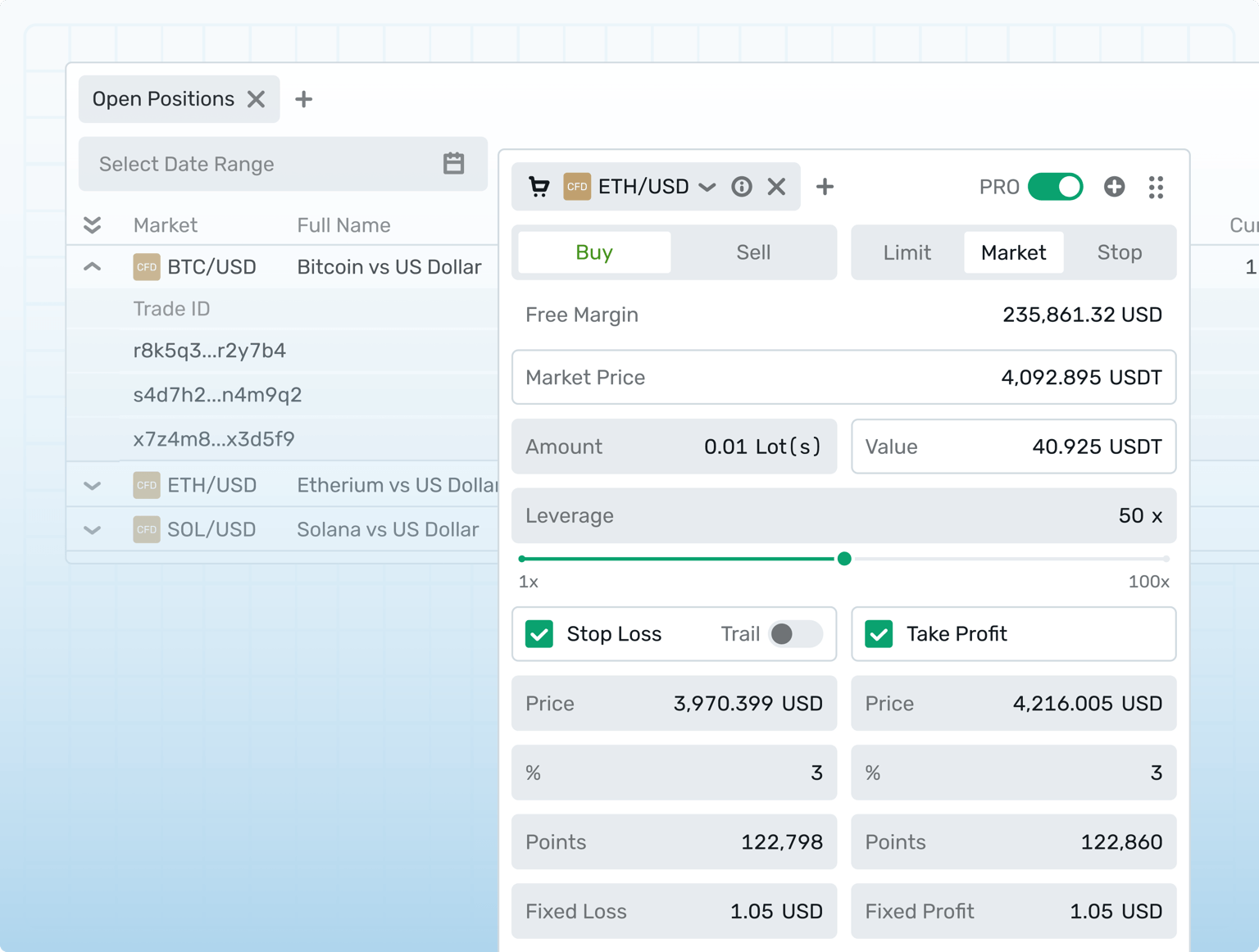Switch to the Stop order type
The image size is (1259, 952).
(1120, 252)
